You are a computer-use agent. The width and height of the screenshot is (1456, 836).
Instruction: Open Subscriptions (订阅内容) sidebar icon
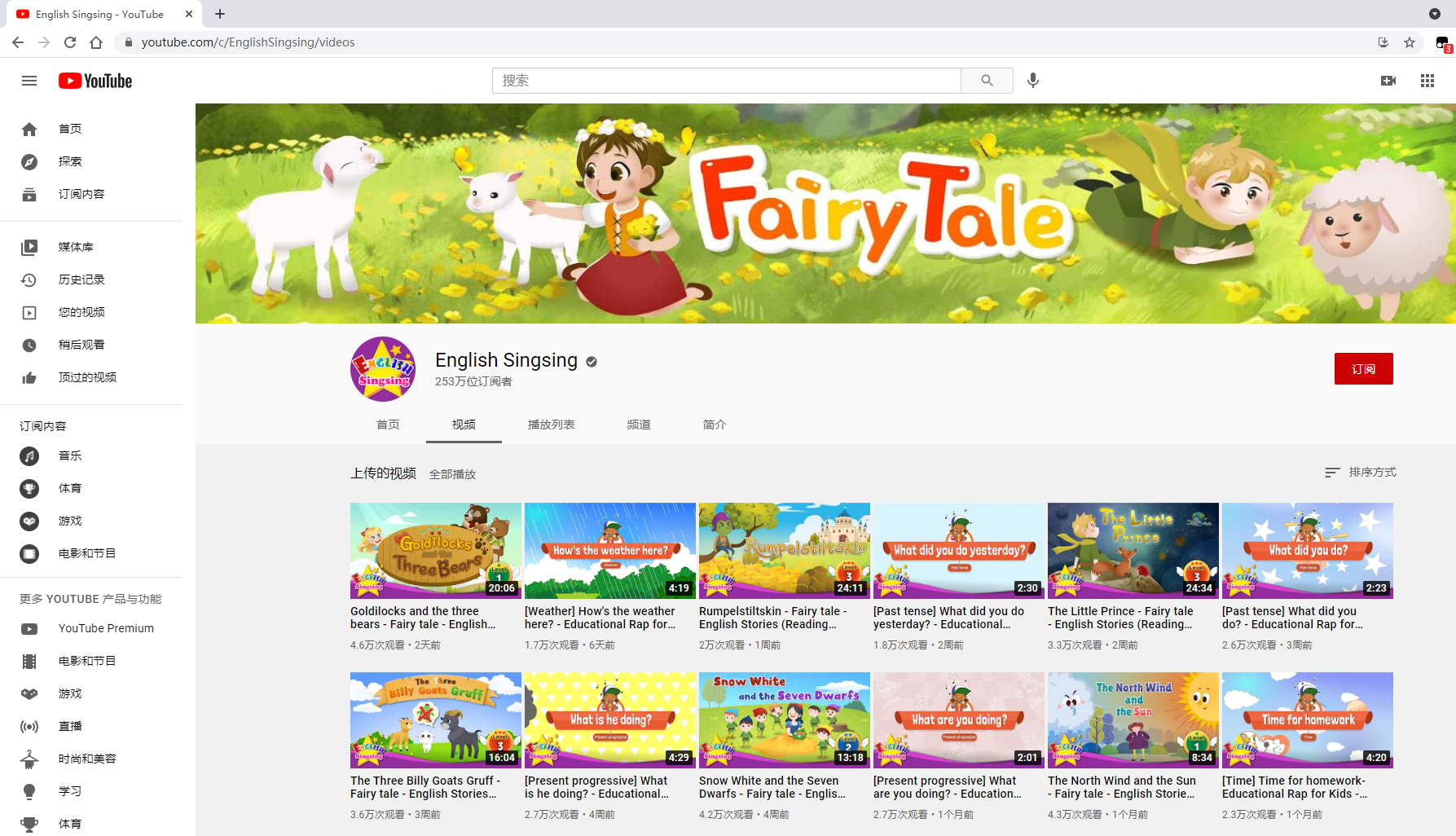click(x=29, y=194)
